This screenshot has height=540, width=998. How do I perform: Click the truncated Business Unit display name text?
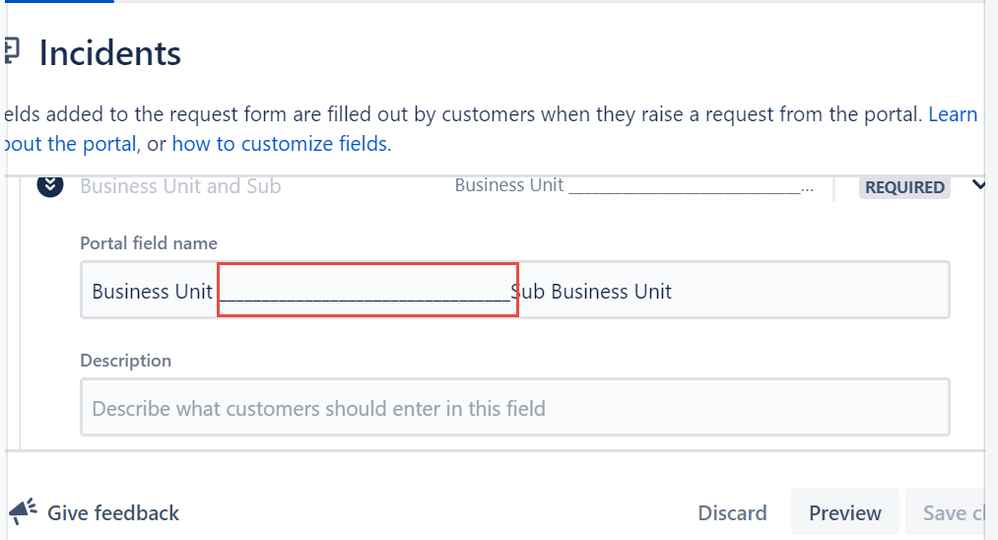(634, 185)
